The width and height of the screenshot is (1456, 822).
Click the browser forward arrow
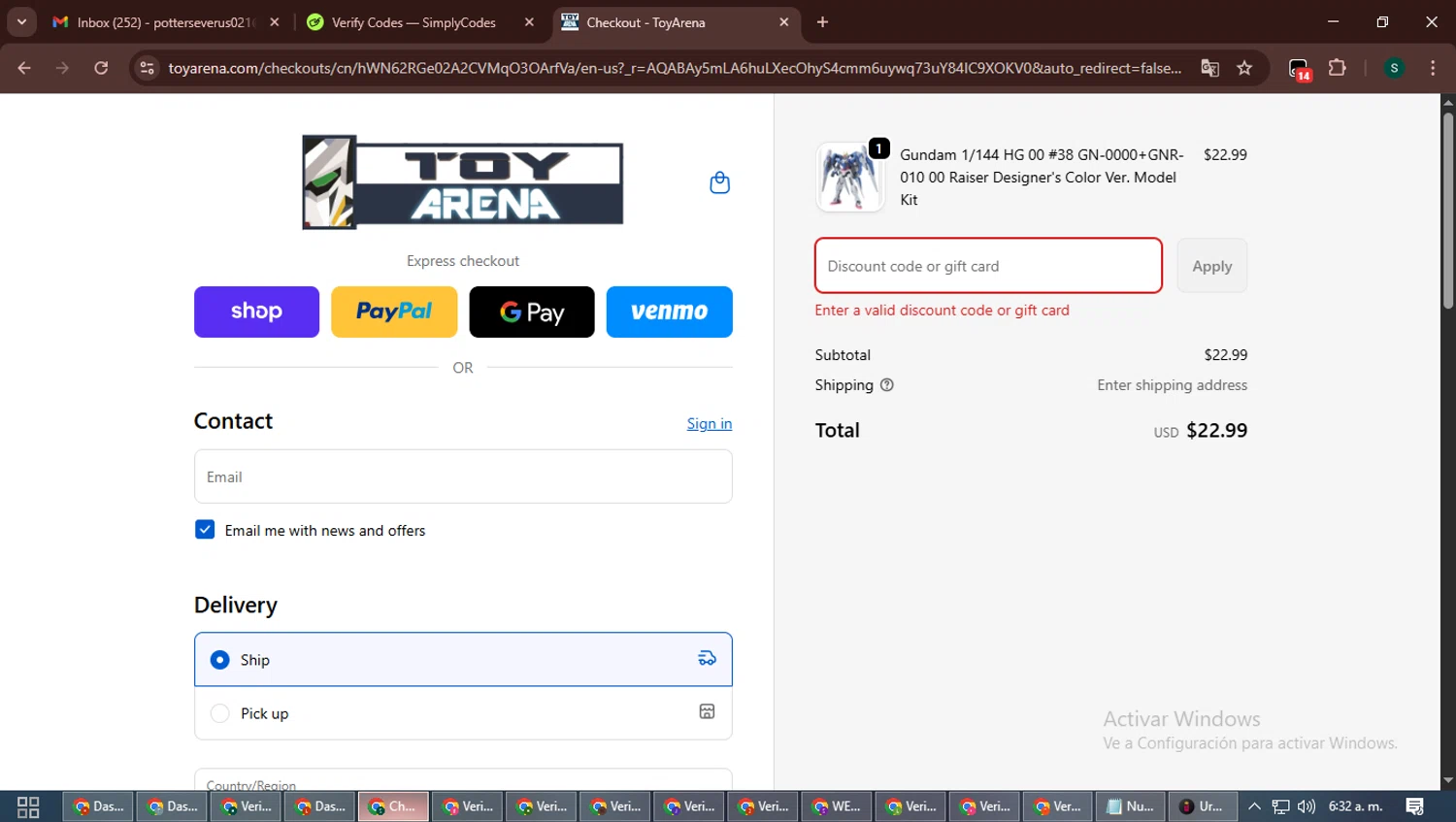tap(62, 68)
